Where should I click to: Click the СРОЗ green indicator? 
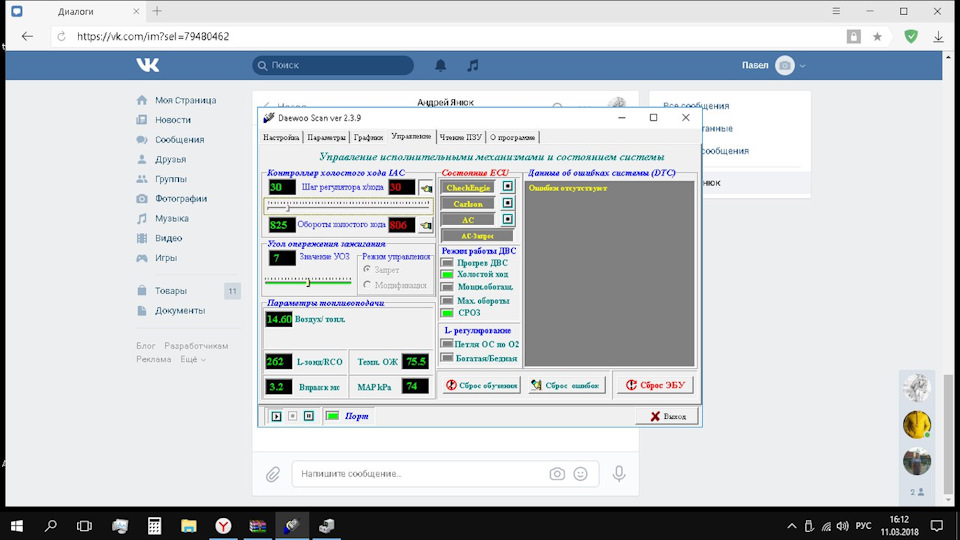pyautogui.click(x=448, y=313)
